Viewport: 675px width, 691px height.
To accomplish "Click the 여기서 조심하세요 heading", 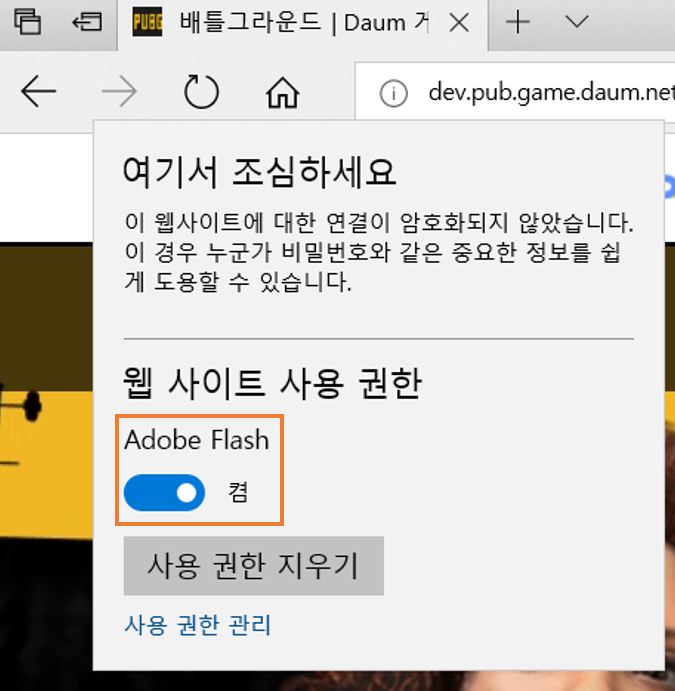I will (259, 172).
